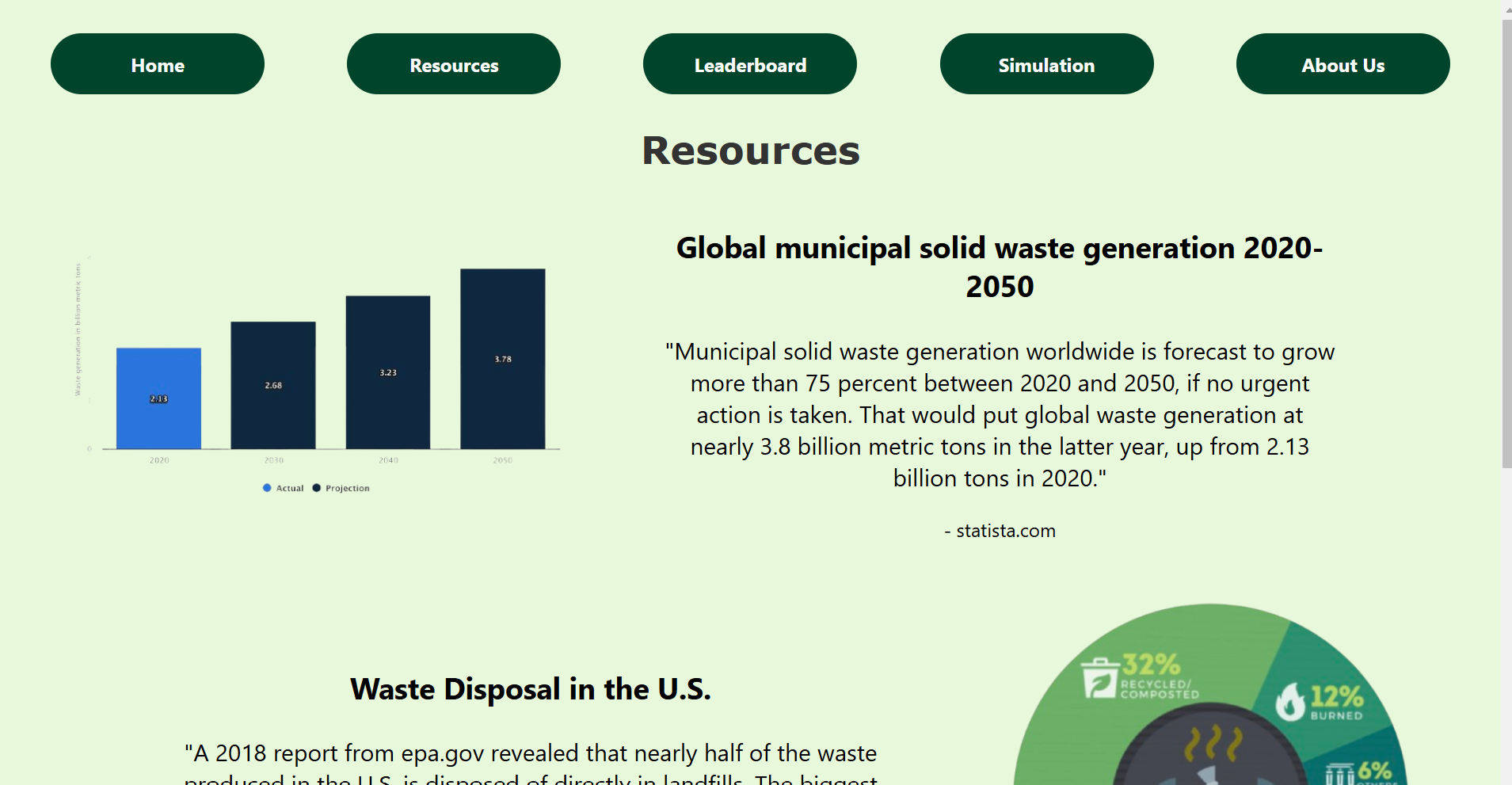Click the dark Projection legend dot
The width and height of the screenshot is (1512, 785).
pos(317,488)
